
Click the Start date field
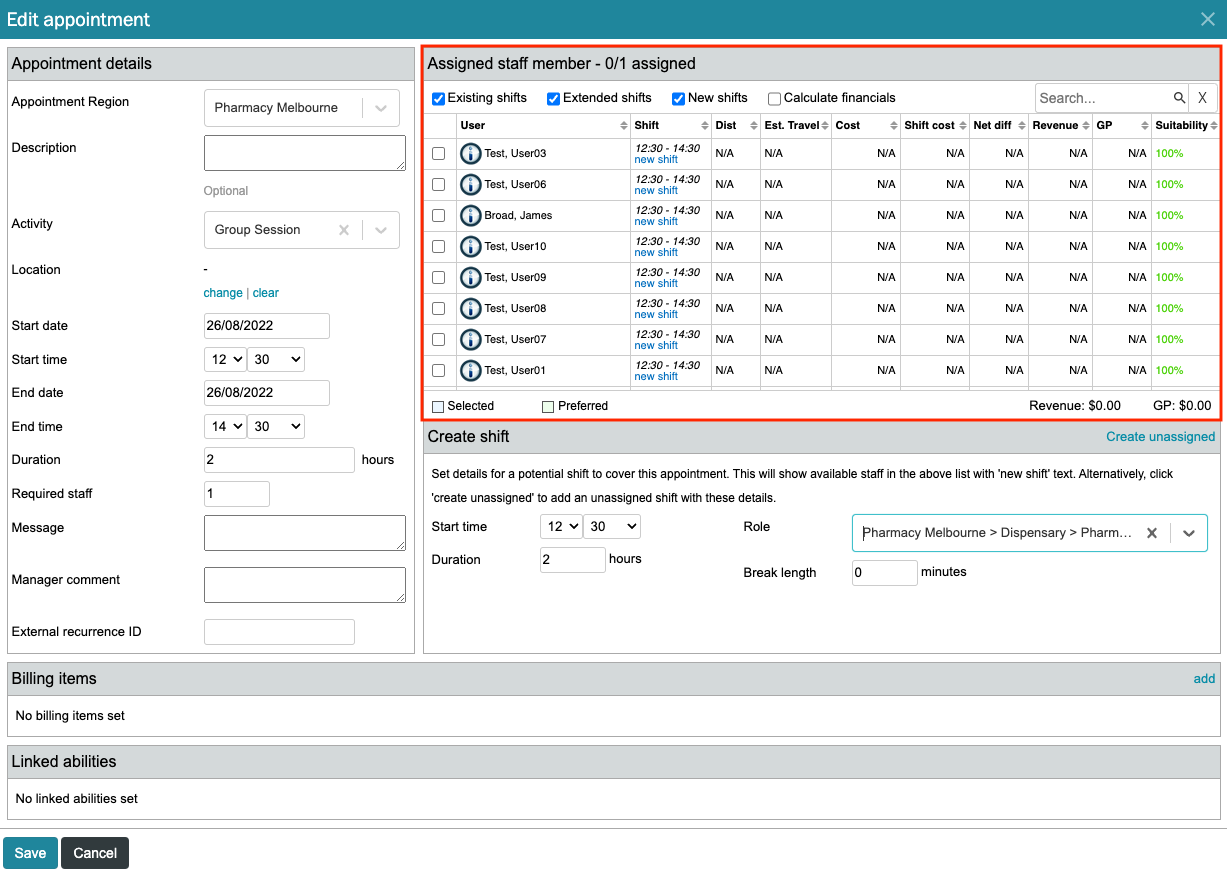[267, 326]
